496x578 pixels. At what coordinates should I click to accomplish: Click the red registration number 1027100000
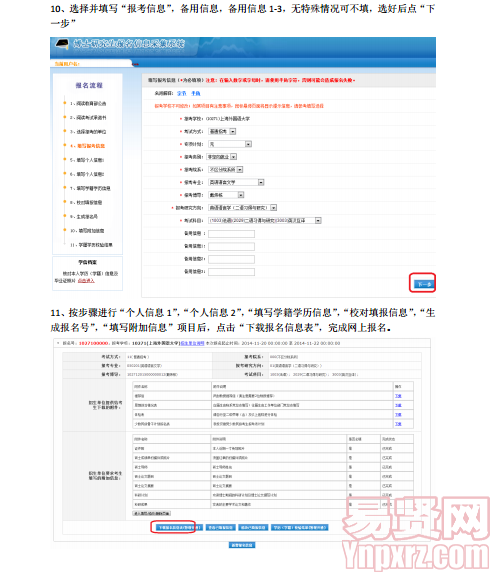click(x=94, y=343)
